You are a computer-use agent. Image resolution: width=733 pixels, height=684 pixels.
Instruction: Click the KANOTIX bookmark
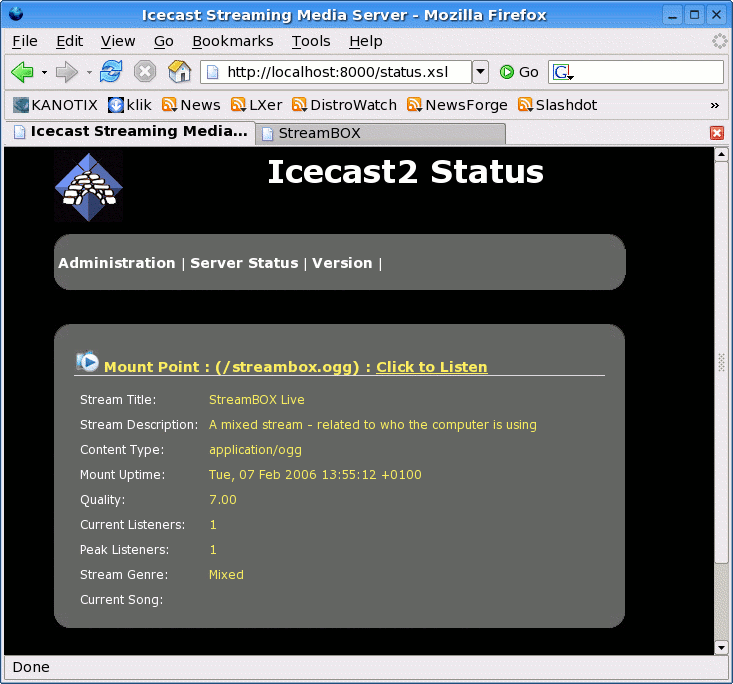(x=55, y=105)
